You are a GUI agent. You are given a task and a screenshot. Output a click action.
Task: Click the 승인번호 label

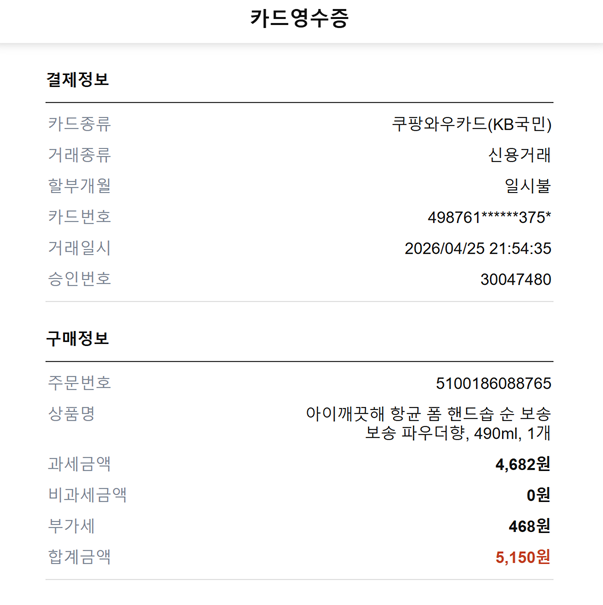tap(79, 279)
